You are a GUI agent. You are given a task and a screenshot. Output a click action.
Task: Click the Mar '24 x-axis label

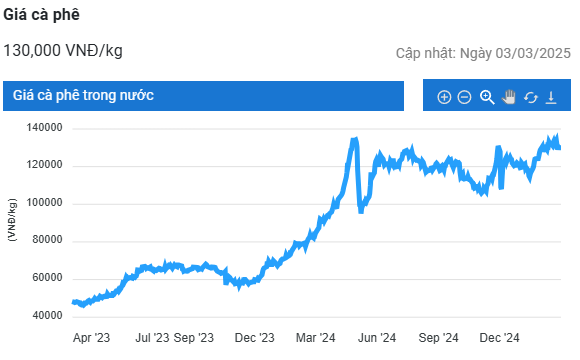[x=316, y=337]
